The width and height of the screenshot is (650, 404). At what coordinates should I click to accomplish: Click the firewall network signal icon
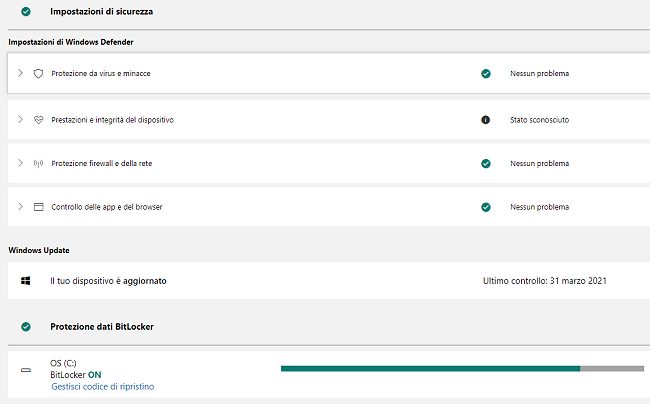[x=39, y=163]
